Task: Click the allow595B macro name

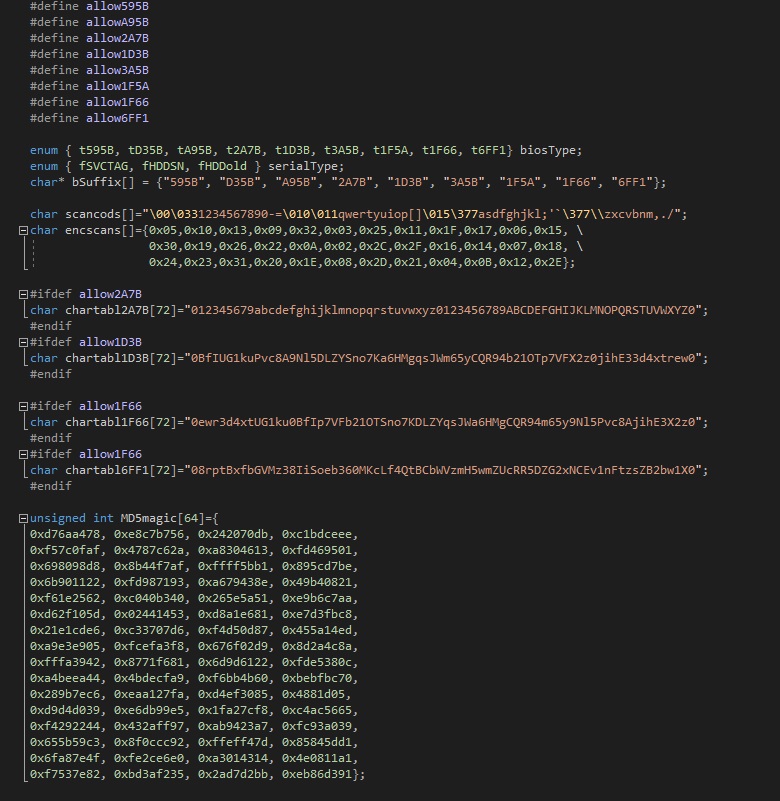Action: click(x=117, y=6)
